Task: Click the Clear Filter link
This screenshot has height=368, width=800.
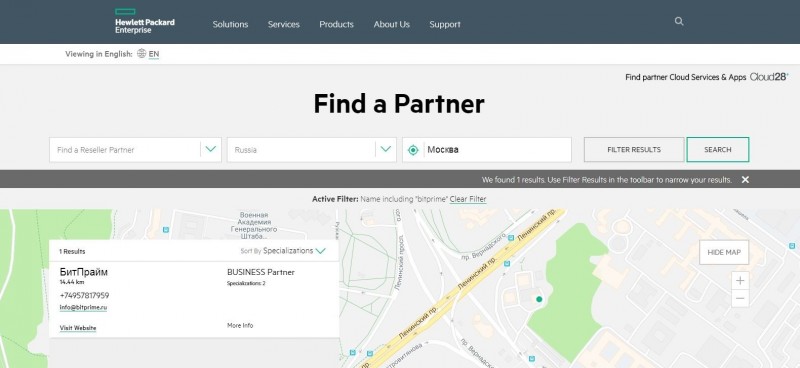Action: click(x=468, y=199)
